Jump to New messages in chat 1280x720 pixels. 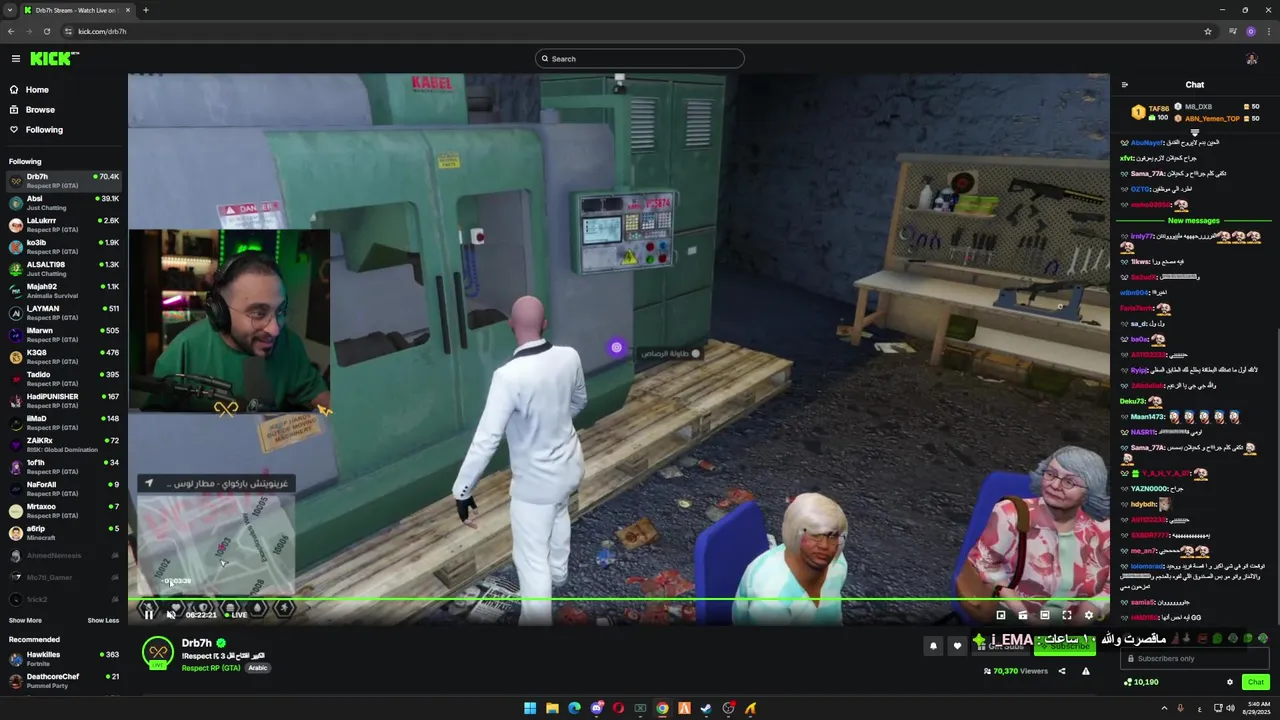point(1193,220)
